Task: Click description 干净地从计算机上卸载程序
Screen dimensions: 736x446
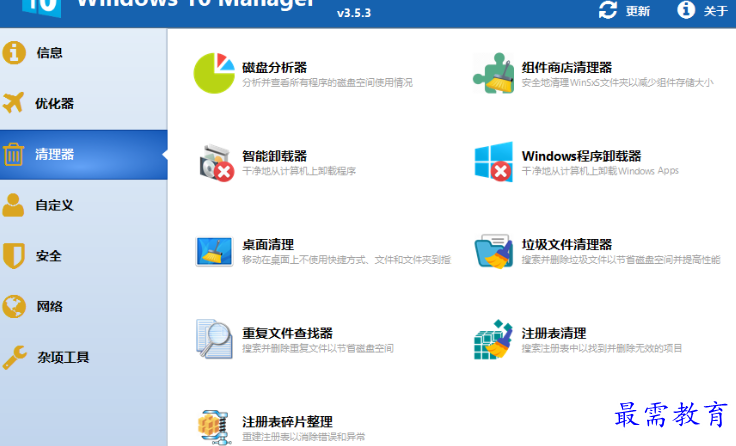Action: pyautogui.click(x=299, y=171)
